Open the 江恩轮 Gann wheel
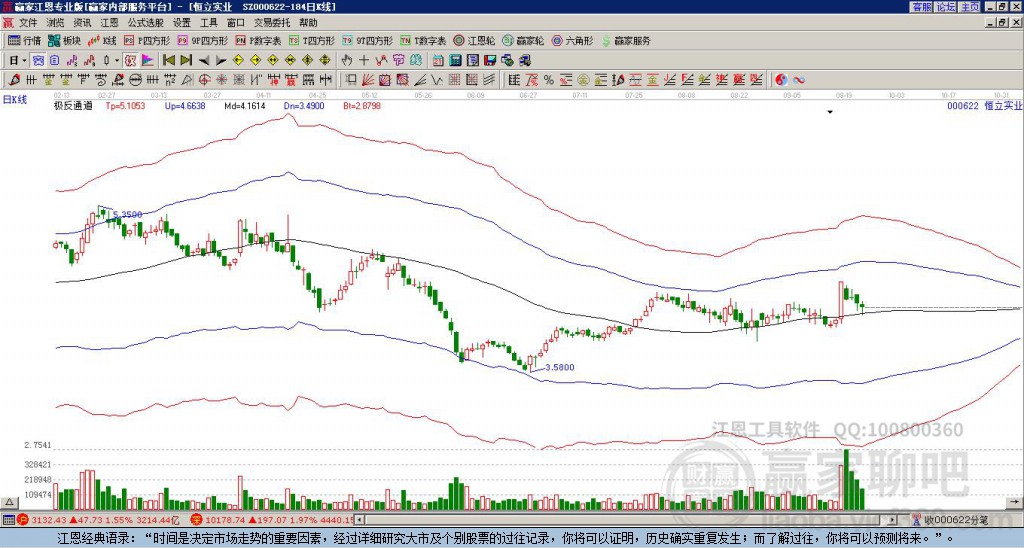 click(x=474, y=40)
